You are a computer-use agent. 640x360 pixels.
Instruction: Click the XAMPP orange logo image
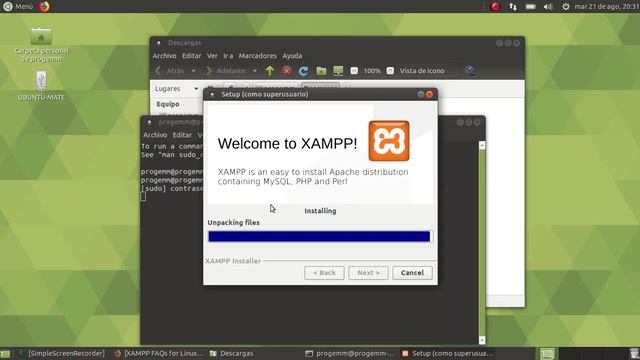pos(389,141)
